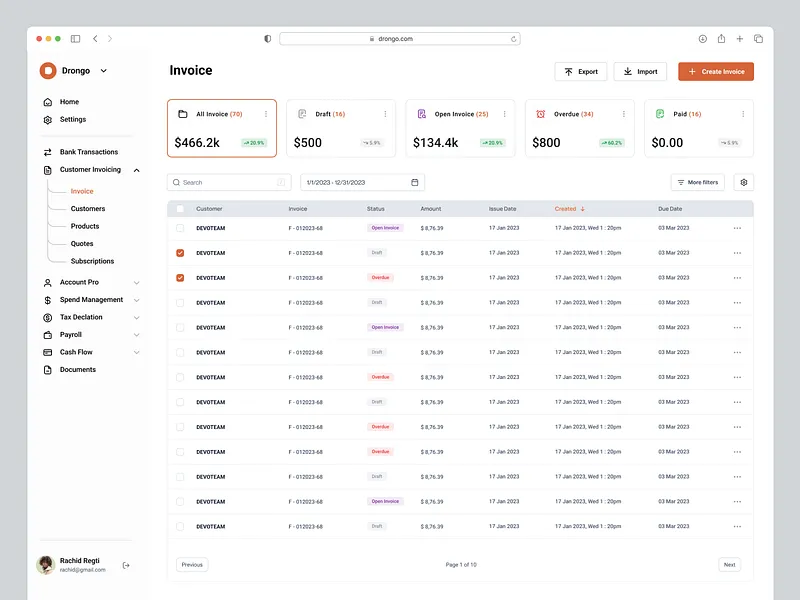Uncheck the second selected invoice row checkbox
Viewport: 800px width, 600px height.
[x=181, y=277]
